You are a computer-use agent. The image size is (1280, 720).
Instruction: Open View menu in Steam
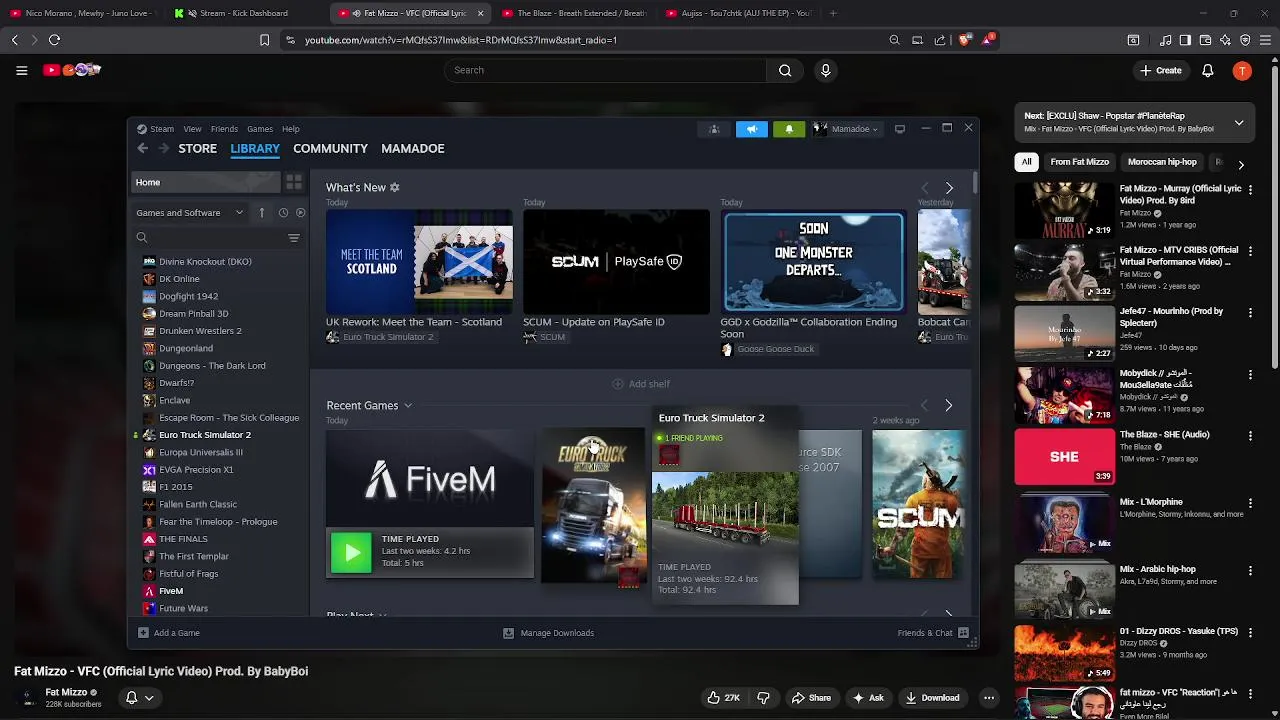point(192,129)
